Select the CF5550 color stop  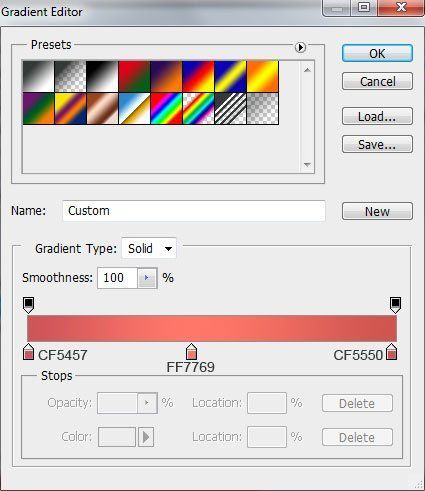coord(392,351)
